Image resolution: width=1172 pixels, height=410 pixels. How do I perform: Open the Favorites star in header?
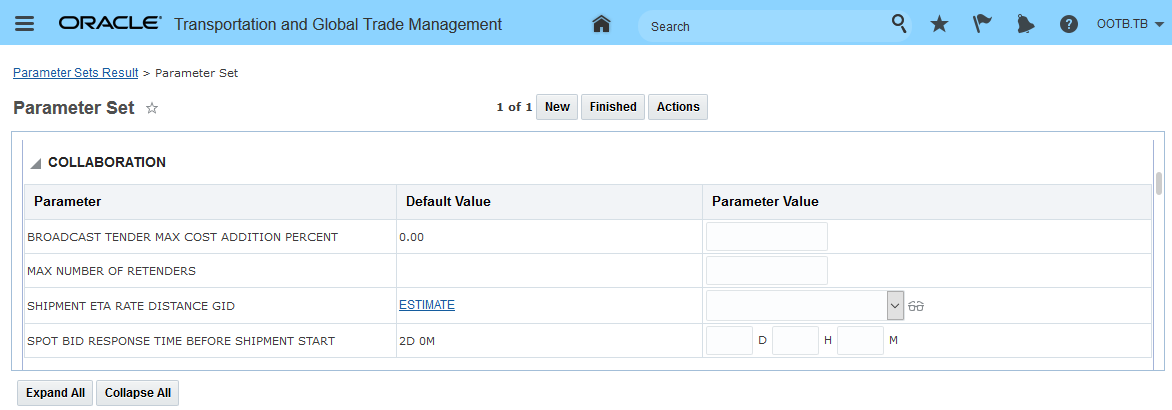coord(939,24)
